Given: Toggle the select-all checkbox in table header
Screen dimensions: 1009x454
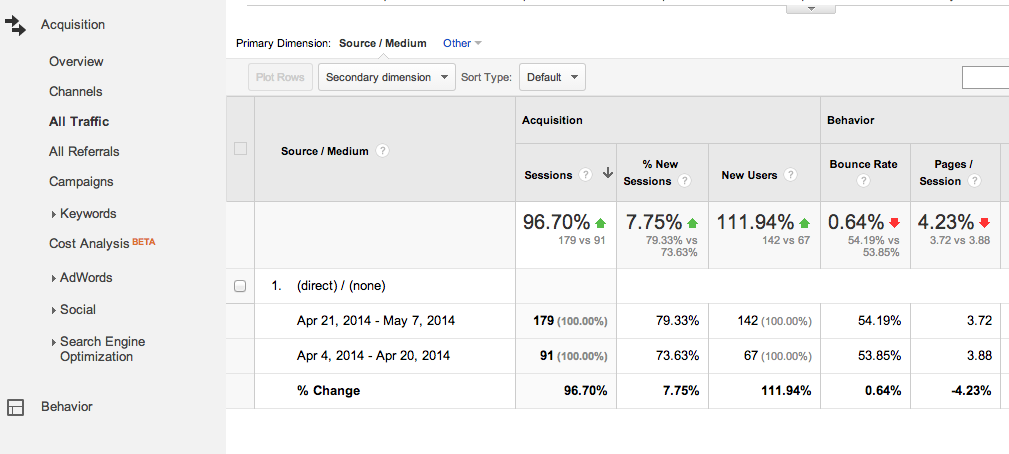Looking at the screenshot, I should click(240, 149).
